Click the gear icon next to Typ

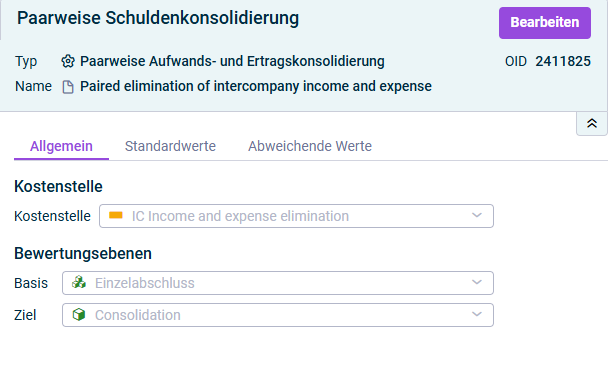click(x=68, y=61)
